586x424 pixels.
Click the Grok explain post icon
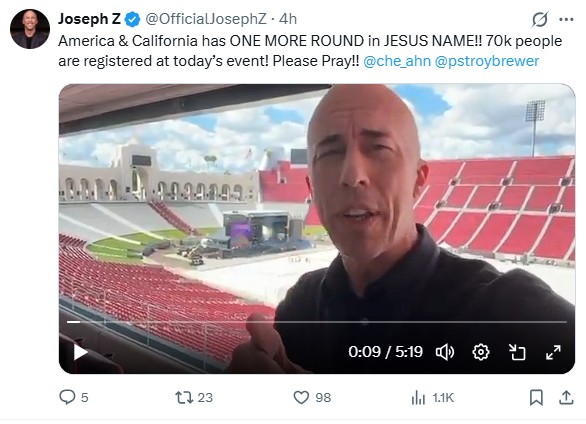click(x=540, y=19)
